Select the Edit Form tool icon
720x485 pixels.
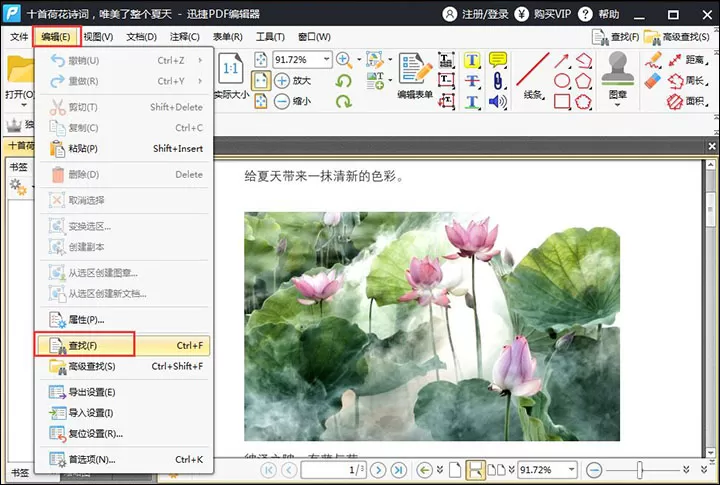pos(415,68)
